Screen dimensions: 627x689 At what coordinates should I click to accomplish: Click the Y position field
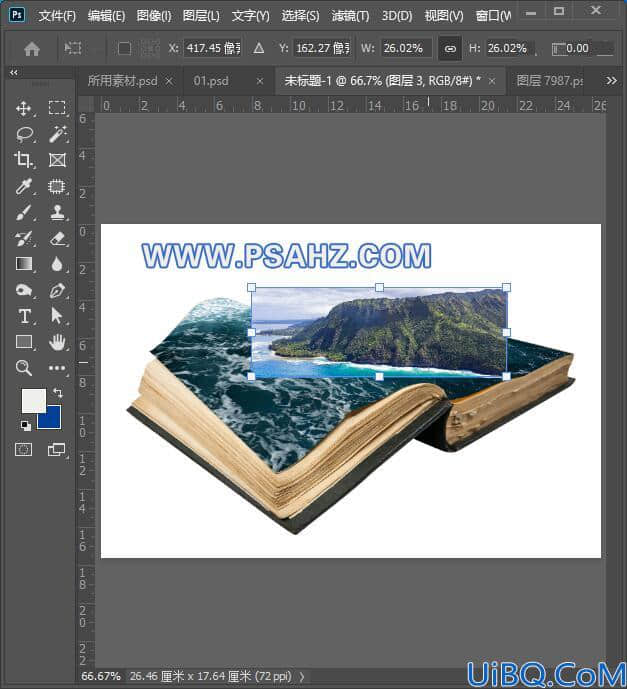323,48
